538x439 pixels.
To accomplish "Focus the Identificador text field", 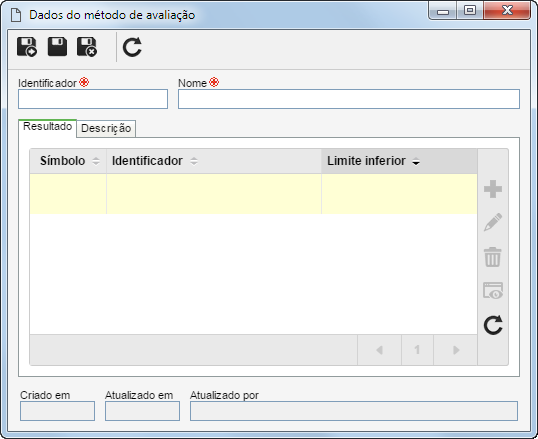I will coord(93,99).
